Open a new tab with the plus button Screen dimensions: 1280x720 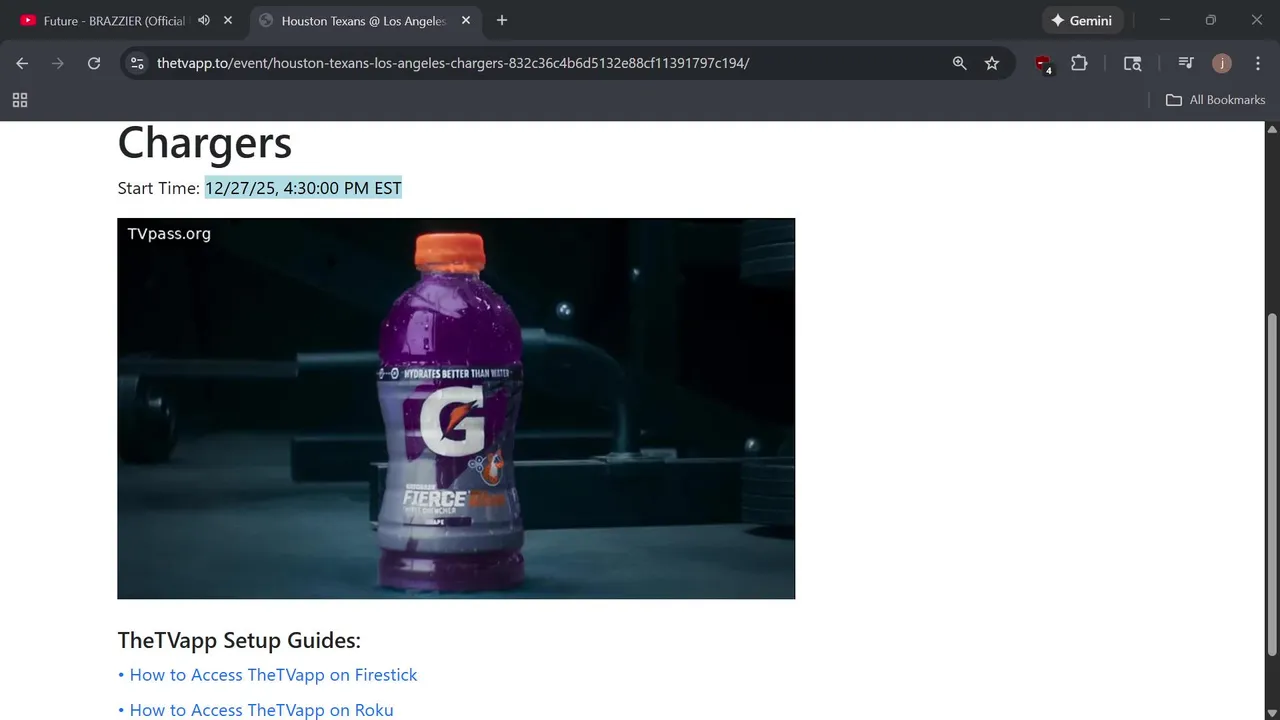tap(502, 20)
